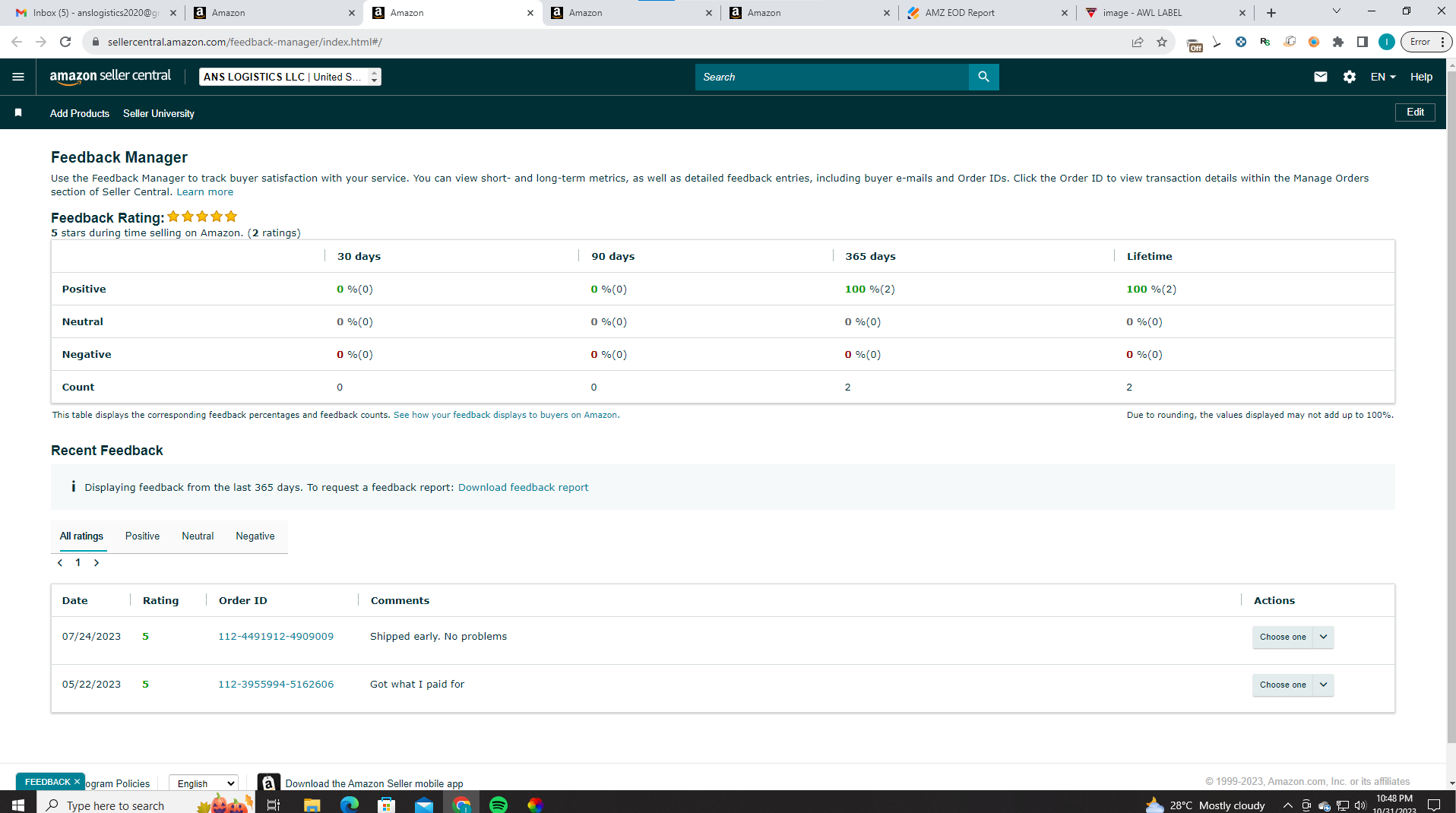Open Spotify from the taskbar

[499, 805]
